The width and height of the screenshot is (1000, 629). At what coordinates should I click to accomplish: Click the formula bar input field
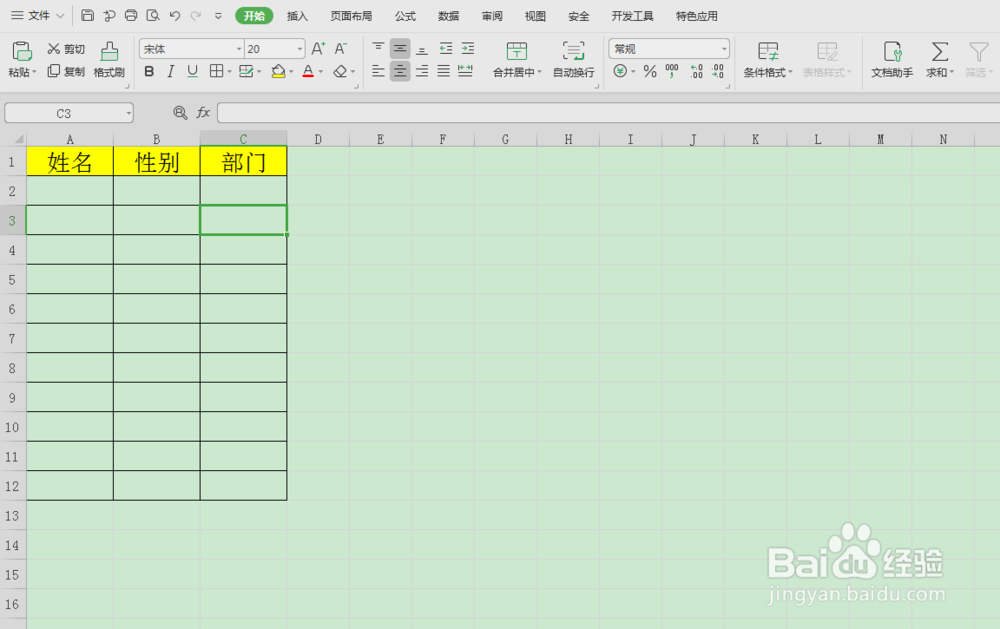[608, 113]
